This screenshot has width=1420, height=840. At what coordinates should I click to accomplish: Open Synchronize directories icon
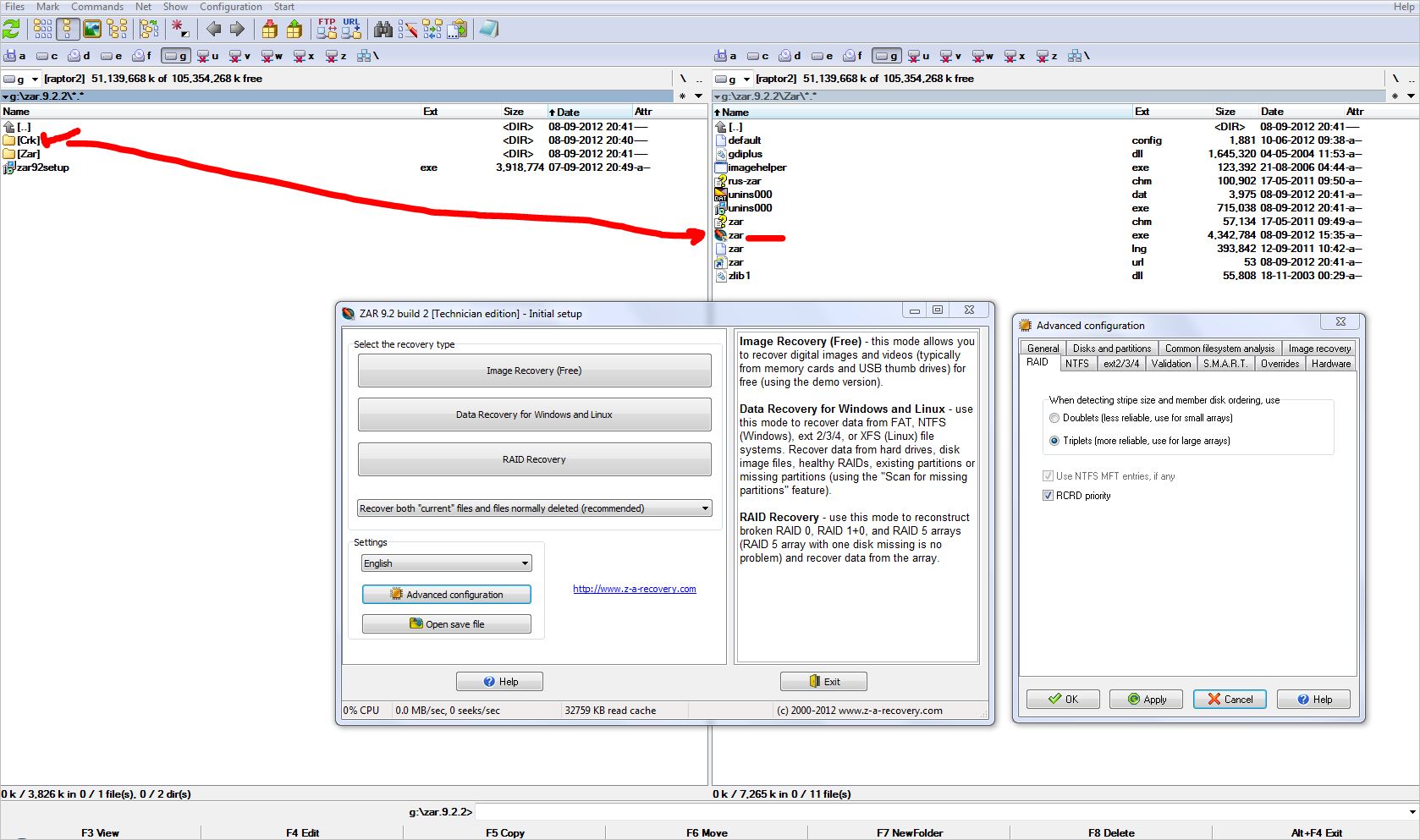[432, 30]
